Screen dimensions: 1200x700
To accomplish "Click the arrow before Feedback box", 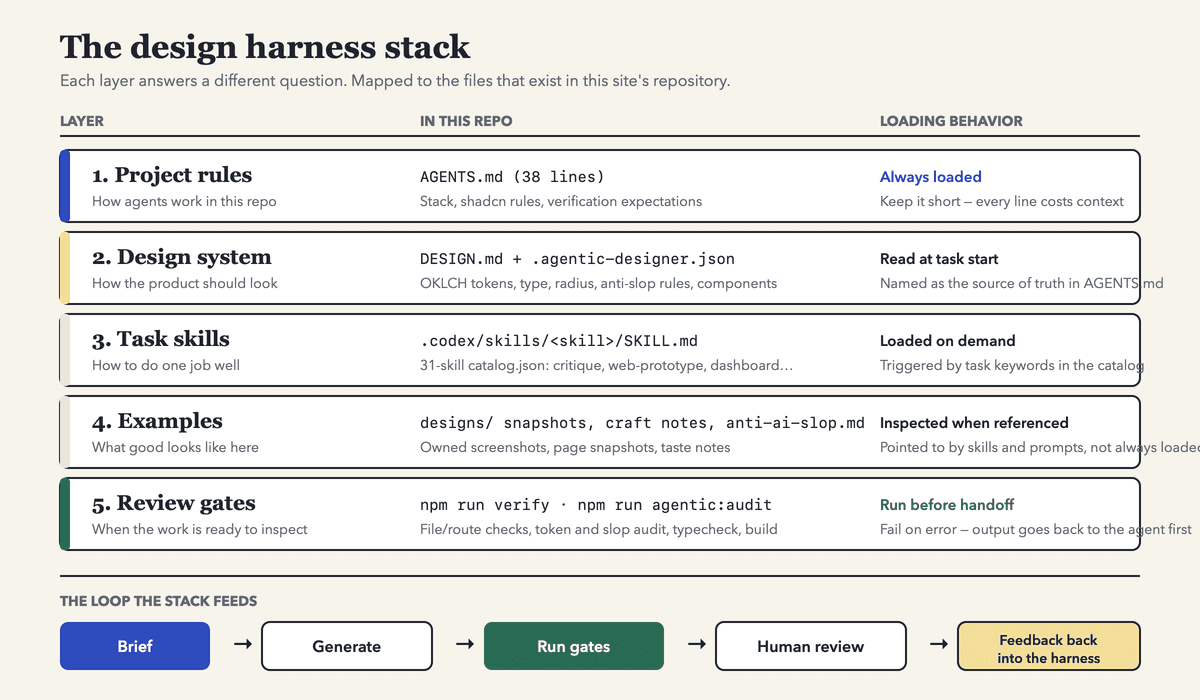I will click(x=938, y=645).
